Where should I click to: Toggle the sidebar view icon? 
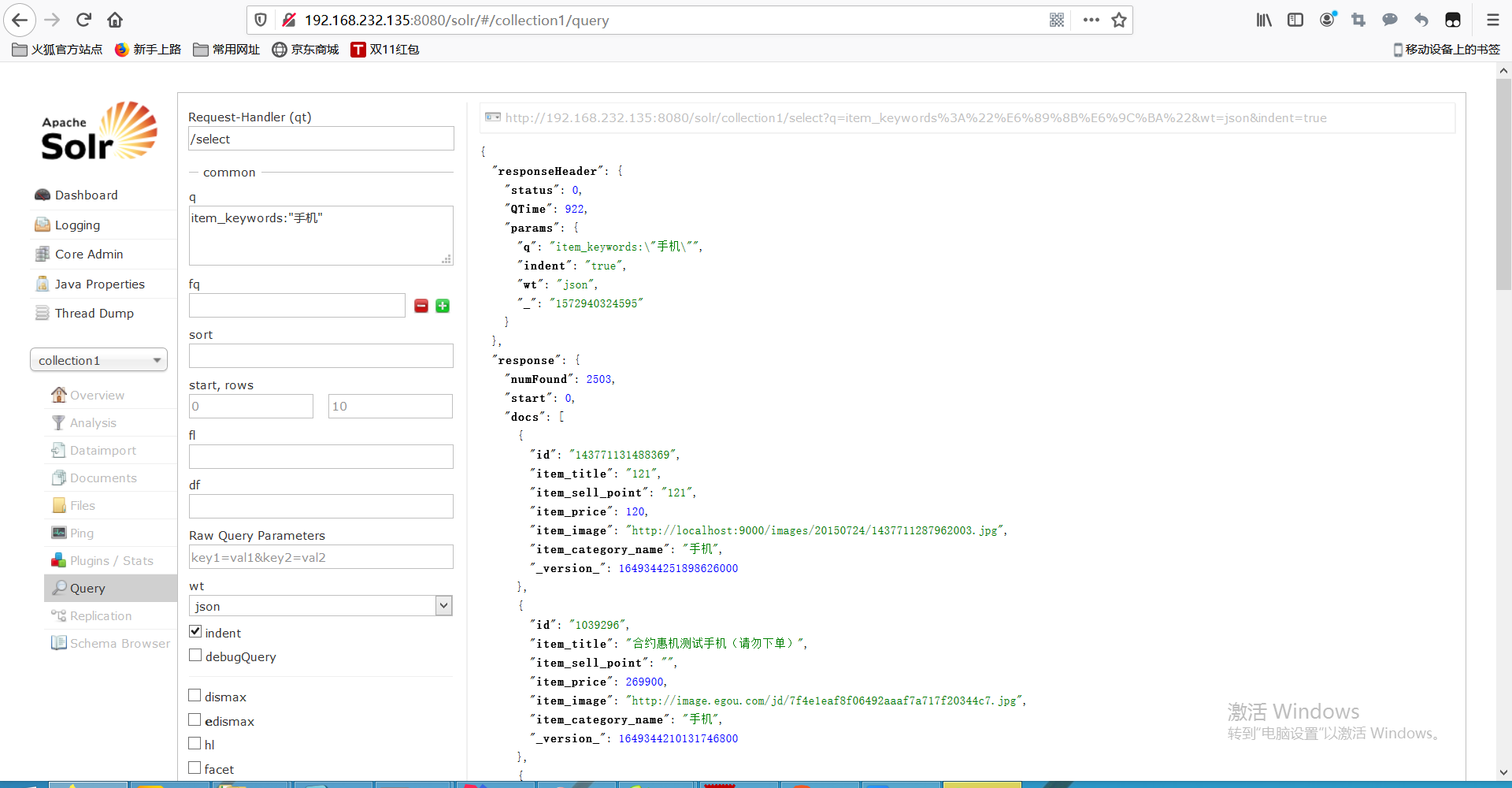click(1295, 20)
